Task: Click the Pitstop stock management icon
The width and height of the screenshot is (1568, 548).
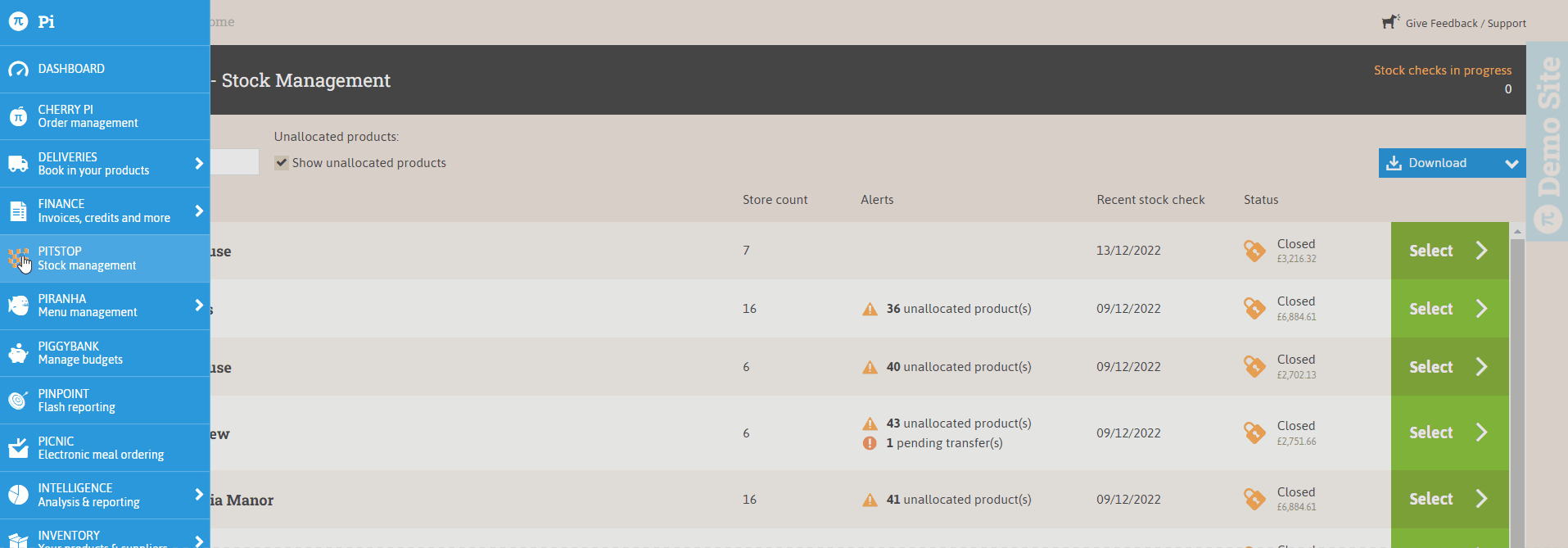Action: (18, 259)
